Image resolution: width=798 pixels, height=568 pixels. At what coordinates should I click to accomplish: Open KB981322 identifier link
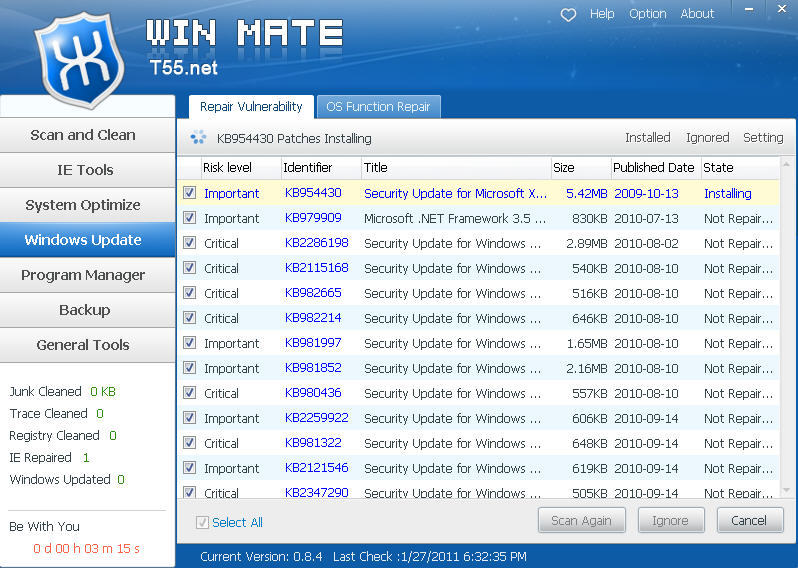[313, 443]
